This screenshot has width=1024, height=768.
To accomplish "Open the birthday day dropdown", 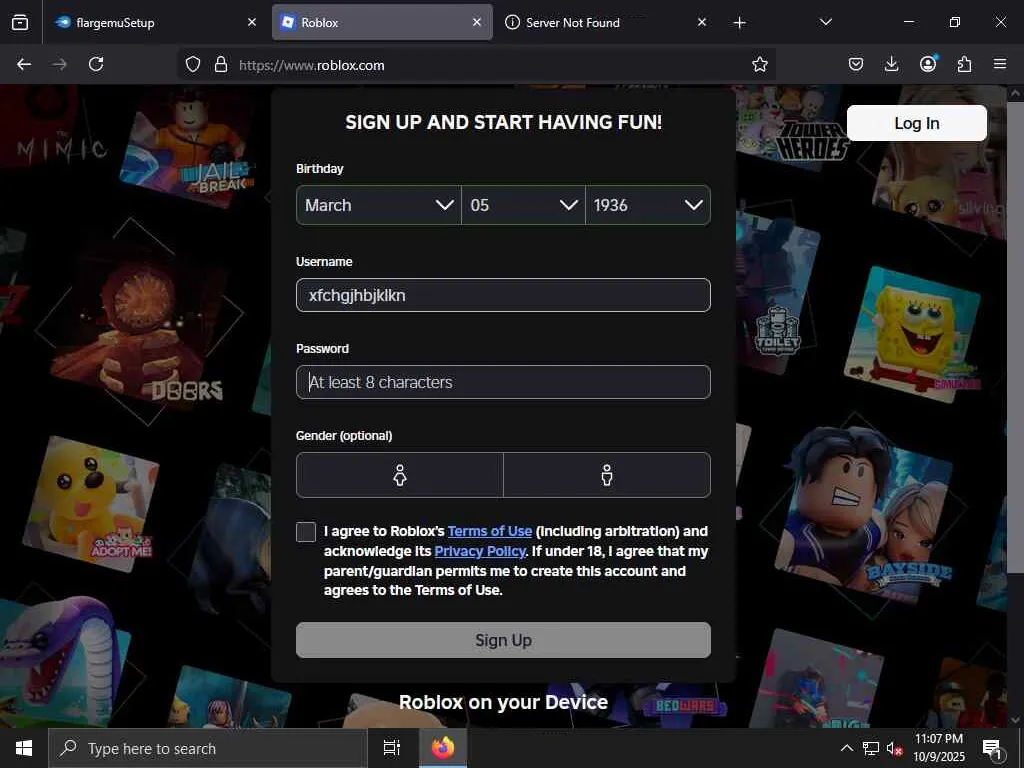I will click(x=523, y=205).
